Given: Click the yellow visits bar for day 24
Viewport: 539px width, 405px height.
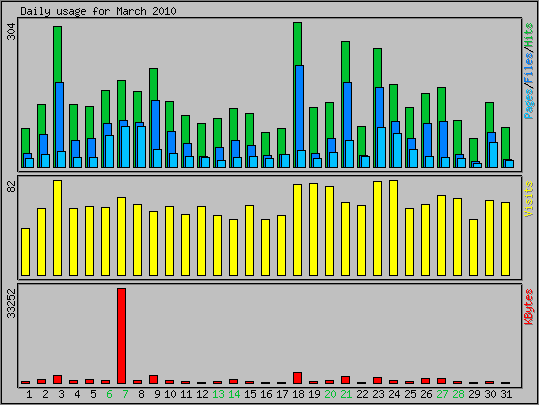Looking at the screenshot, I should (x=393, y=228).
